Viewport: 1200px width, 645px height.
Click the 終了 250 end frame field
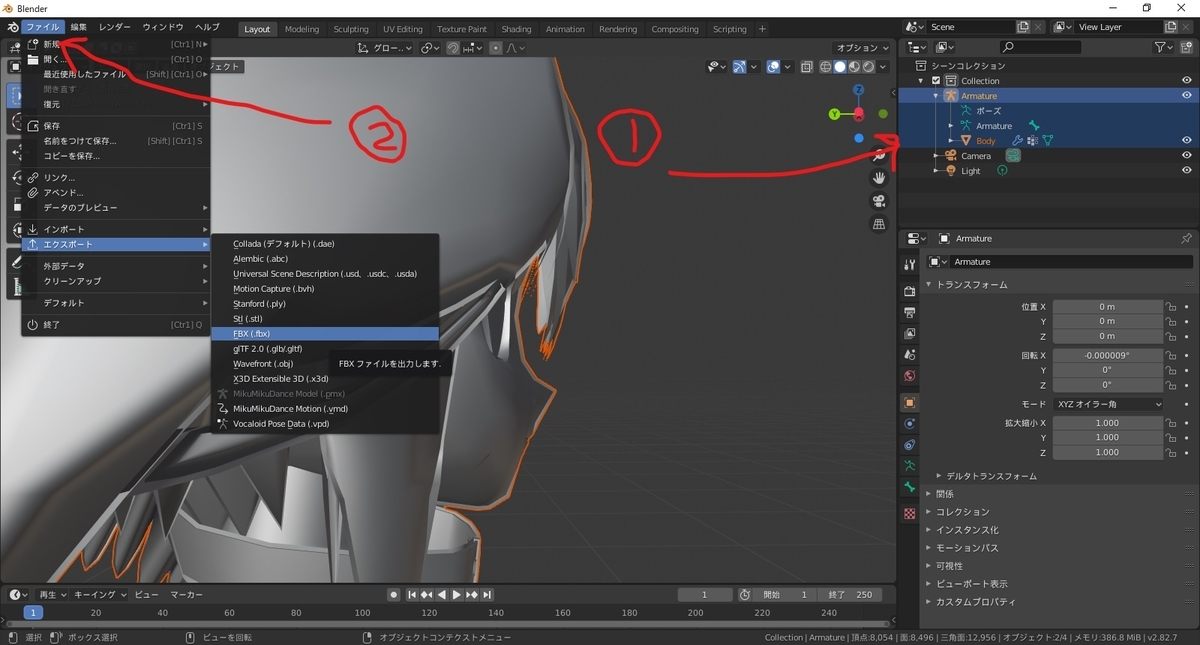(852, 595)
